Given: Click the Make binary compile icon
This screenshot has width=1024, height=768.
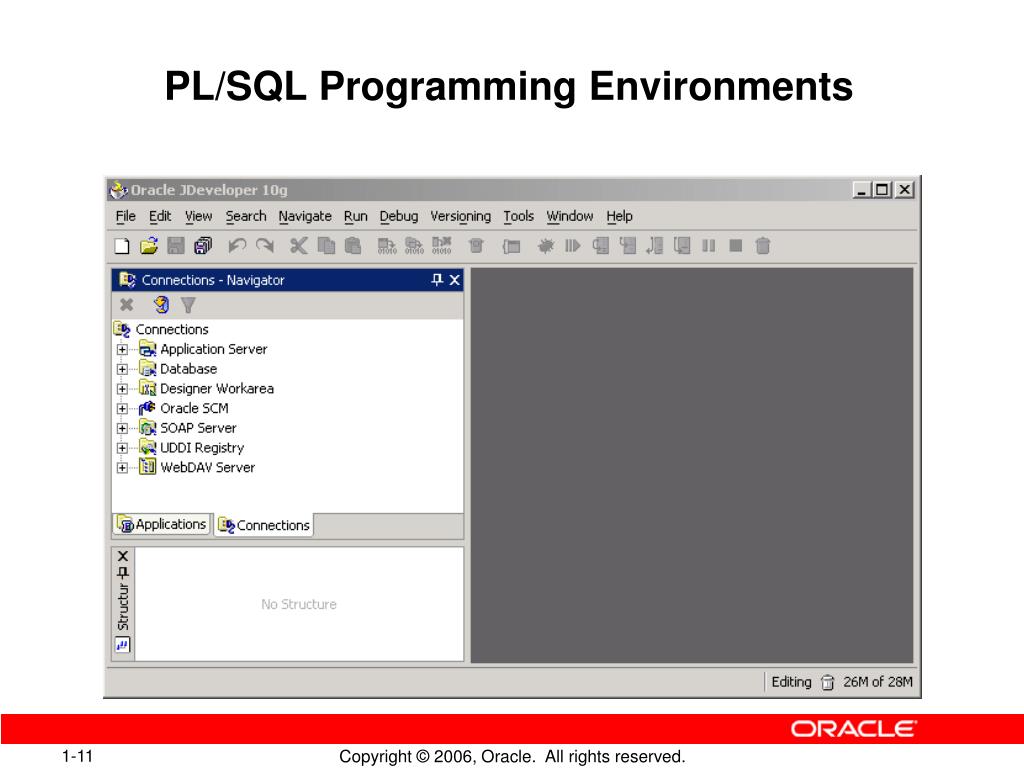Looking at the screenshot, I should coord(387,246).
